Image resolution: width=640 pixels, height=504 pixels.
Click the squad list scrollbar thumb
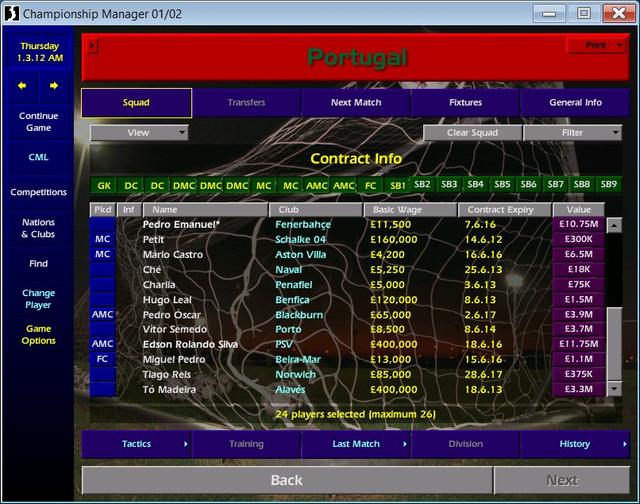[614, 344]
